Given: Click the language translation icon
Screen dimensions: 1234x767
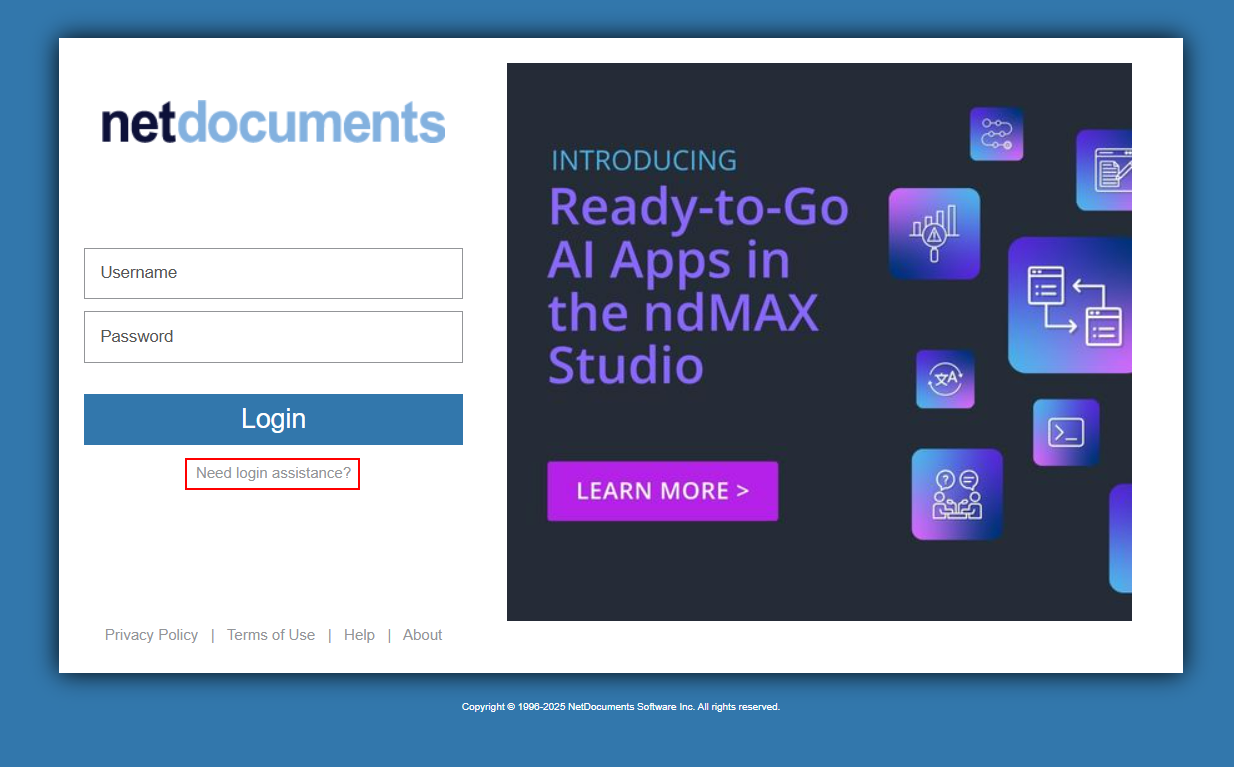Looking at the screenshot, I should pos(945,379).
